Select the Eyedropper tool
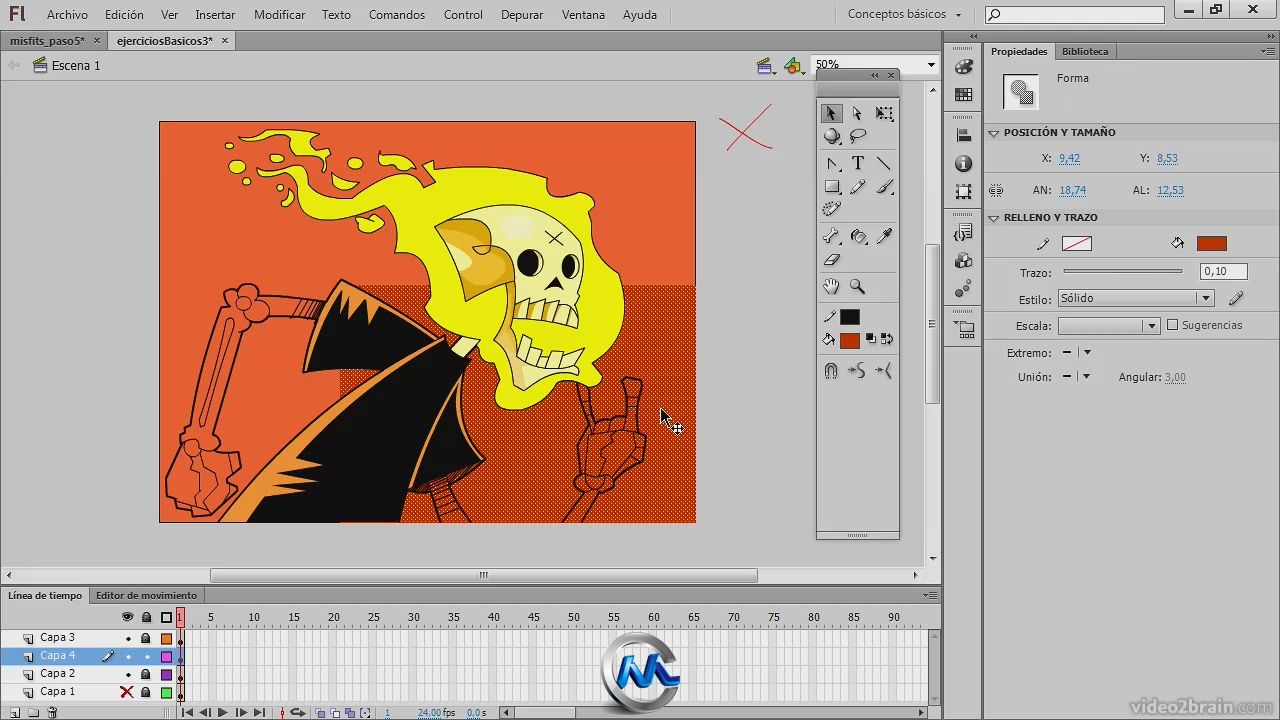Image resolution: width=1280 pixels, height=720 pixels. (x=884, y=237)
